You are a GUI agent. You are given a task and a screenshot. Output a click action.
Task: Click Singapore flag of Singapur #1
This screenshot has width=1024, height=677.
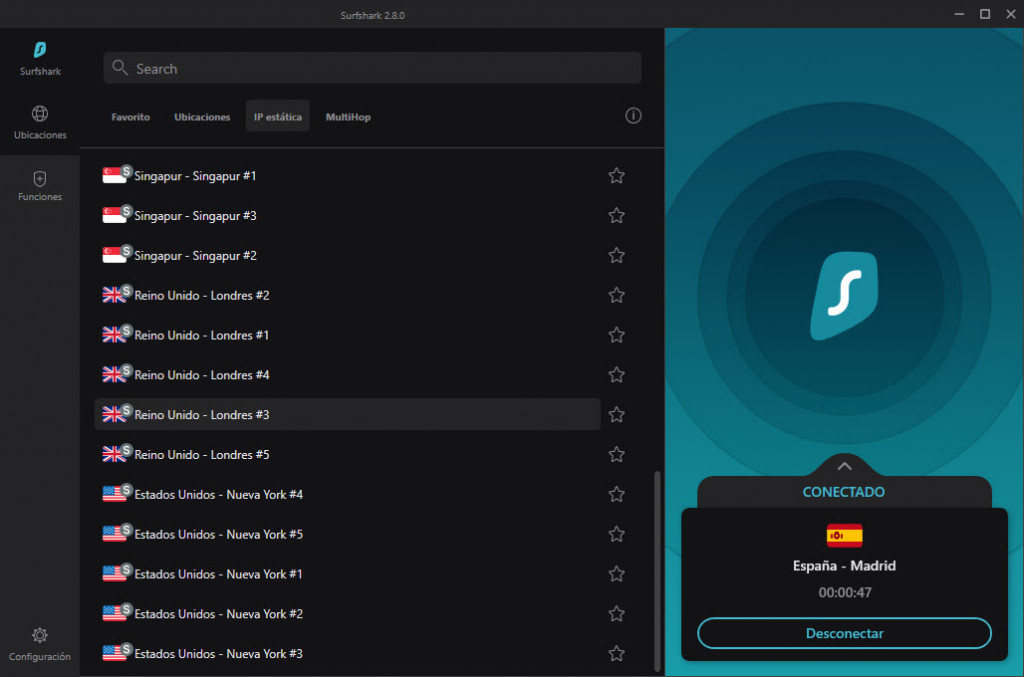[x=114, y=176]
